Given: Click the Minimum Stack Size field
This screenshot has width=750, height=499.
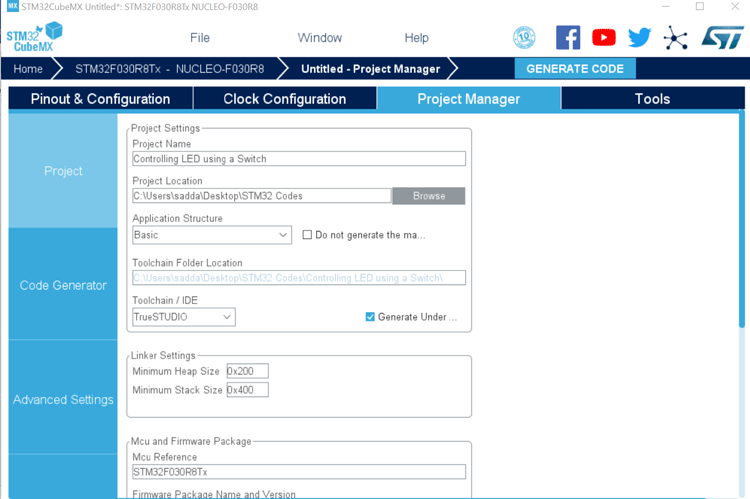Looking at the screenshot, I should (x=247, y=390).
